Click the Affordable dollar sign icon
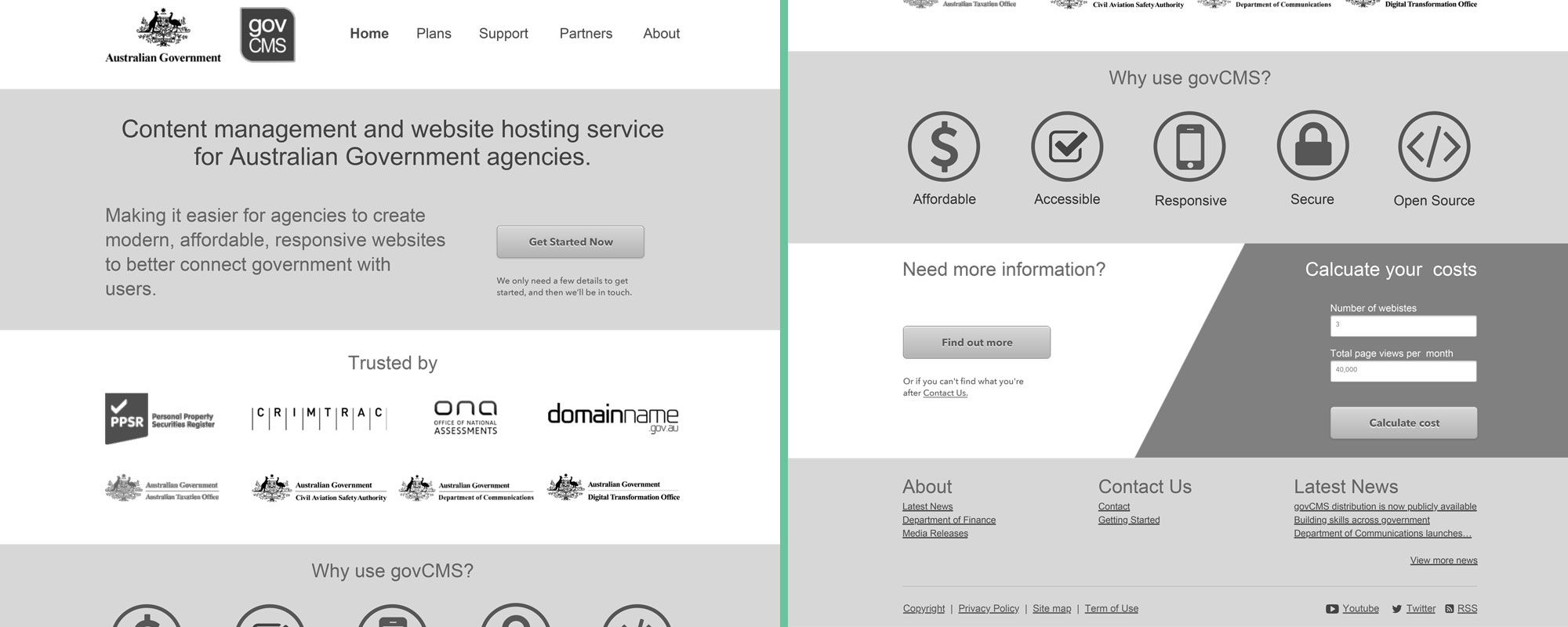Image resolution: width=1568 pixels, height=627 pixels. (x=944, y=147)
